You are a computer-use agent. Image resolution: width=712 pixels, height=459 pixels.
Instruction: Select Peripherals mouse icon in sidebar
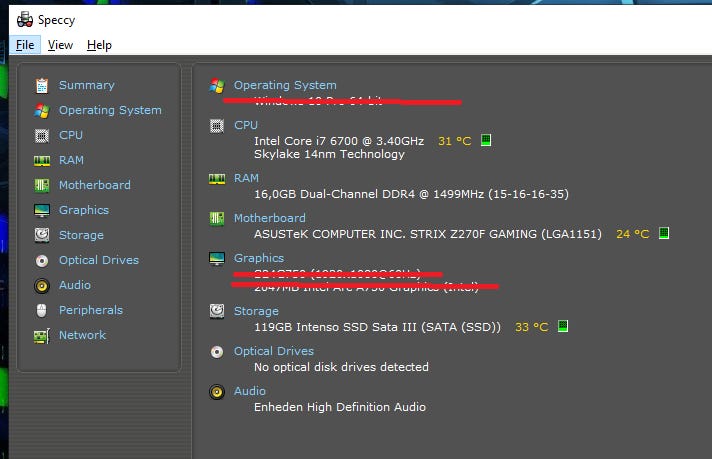click(42, 311)
